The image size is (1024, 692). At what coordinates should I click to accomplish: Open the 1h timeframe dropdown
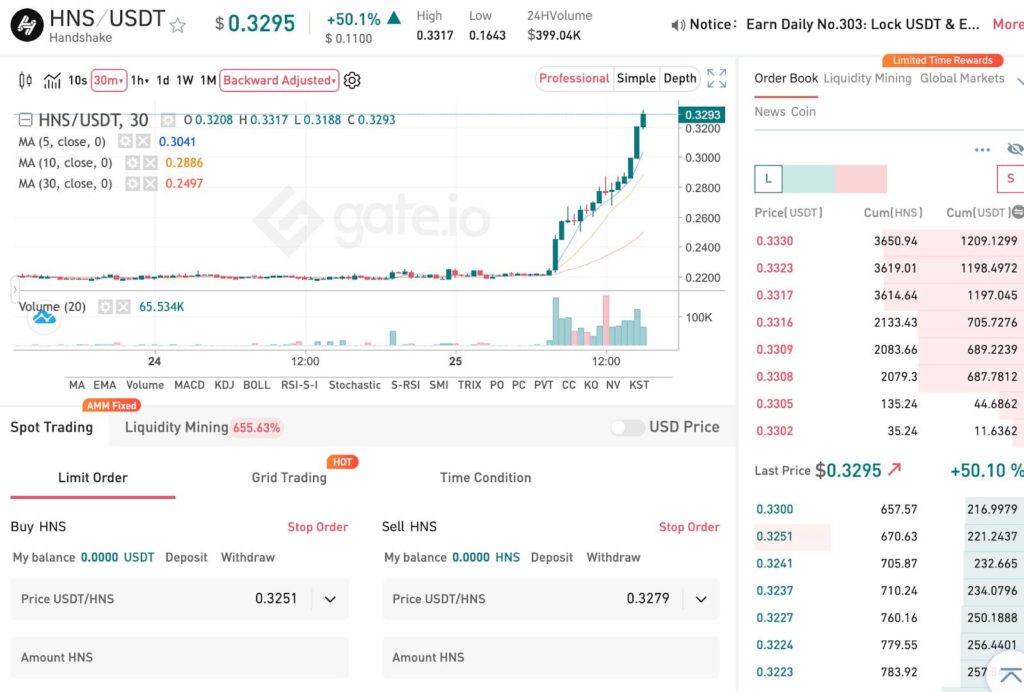pos(140,80)
